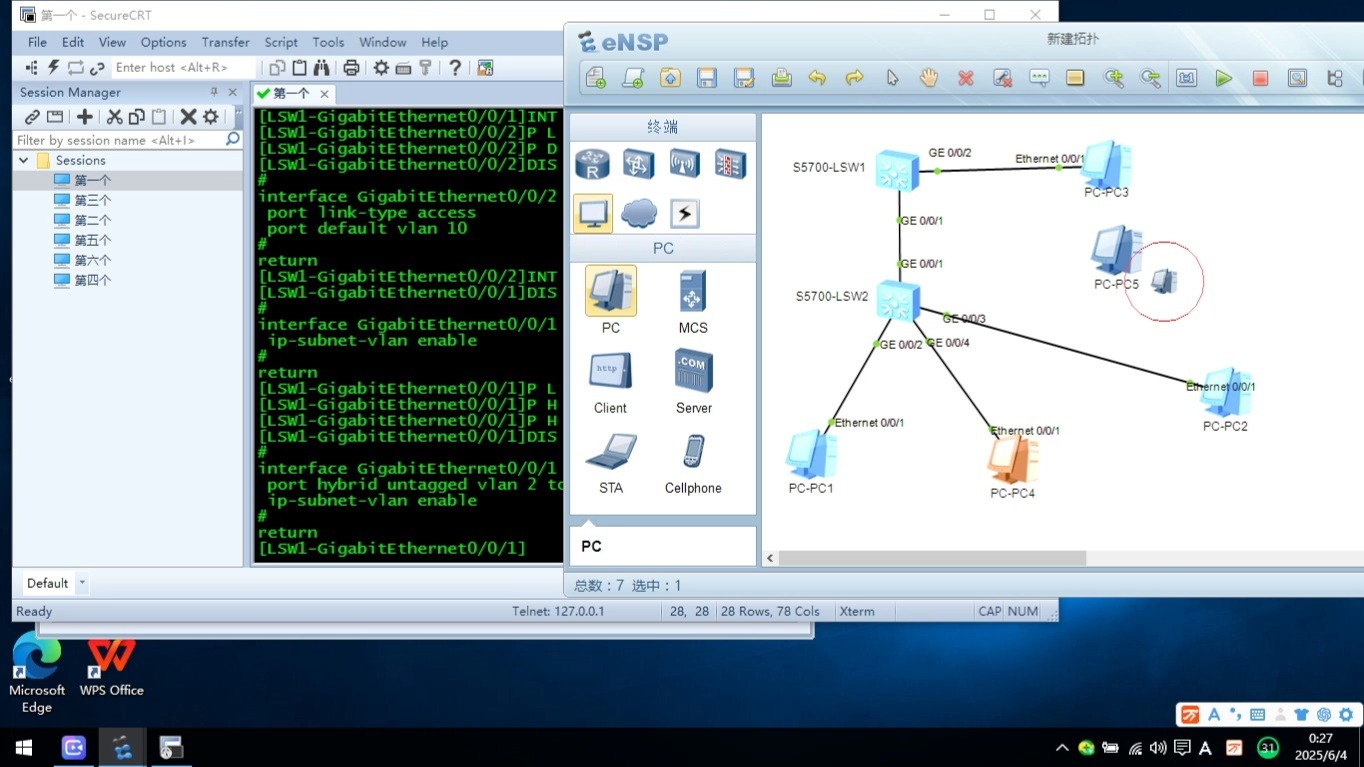Screen dimensions: 1364x767
Task: Open the Default theme dropdown in SecureCRT
Action: (80, 583)
